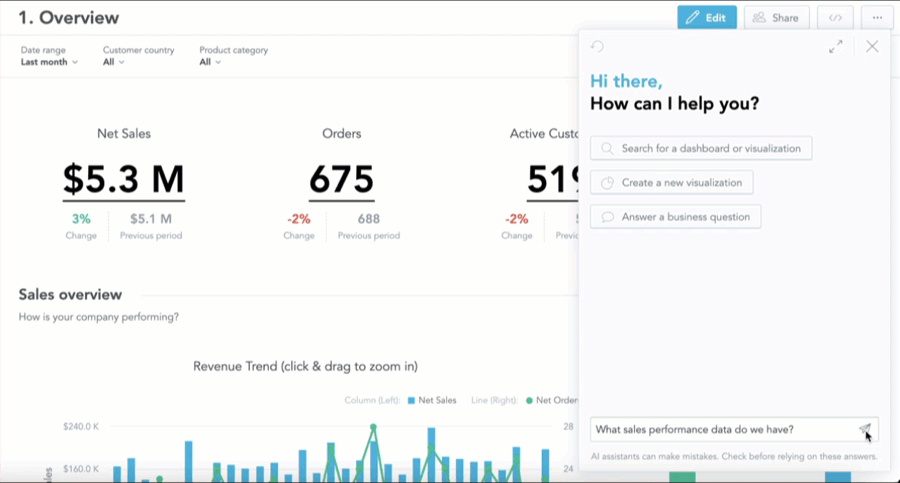Click the $160.0 K axis label
This screenshot has height=483, width=900.
(81, 469)
